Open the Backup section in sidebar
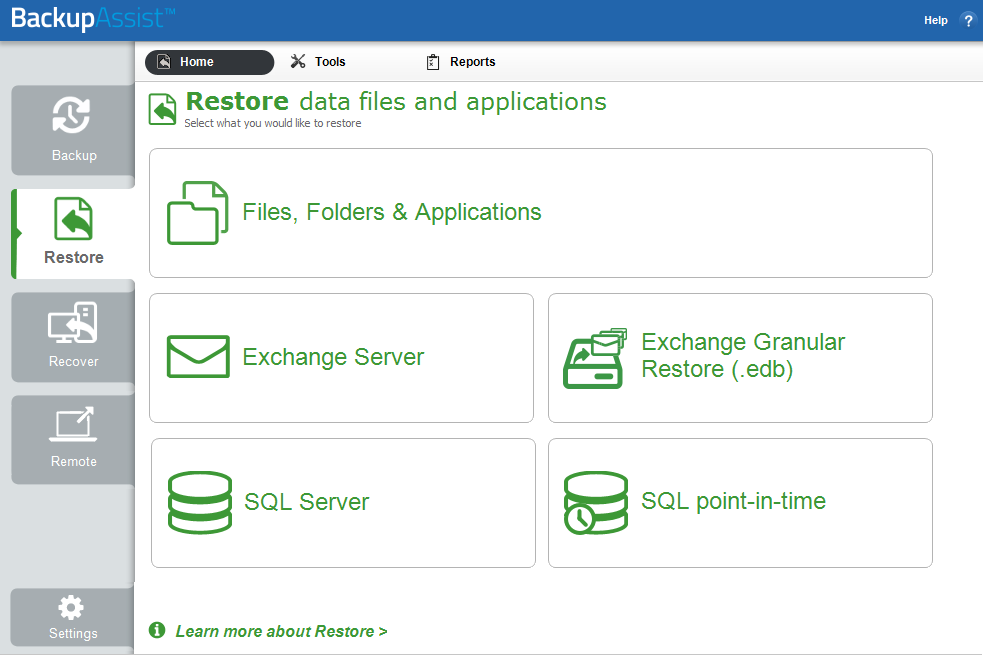983x656 pixels. click(73, 130)
